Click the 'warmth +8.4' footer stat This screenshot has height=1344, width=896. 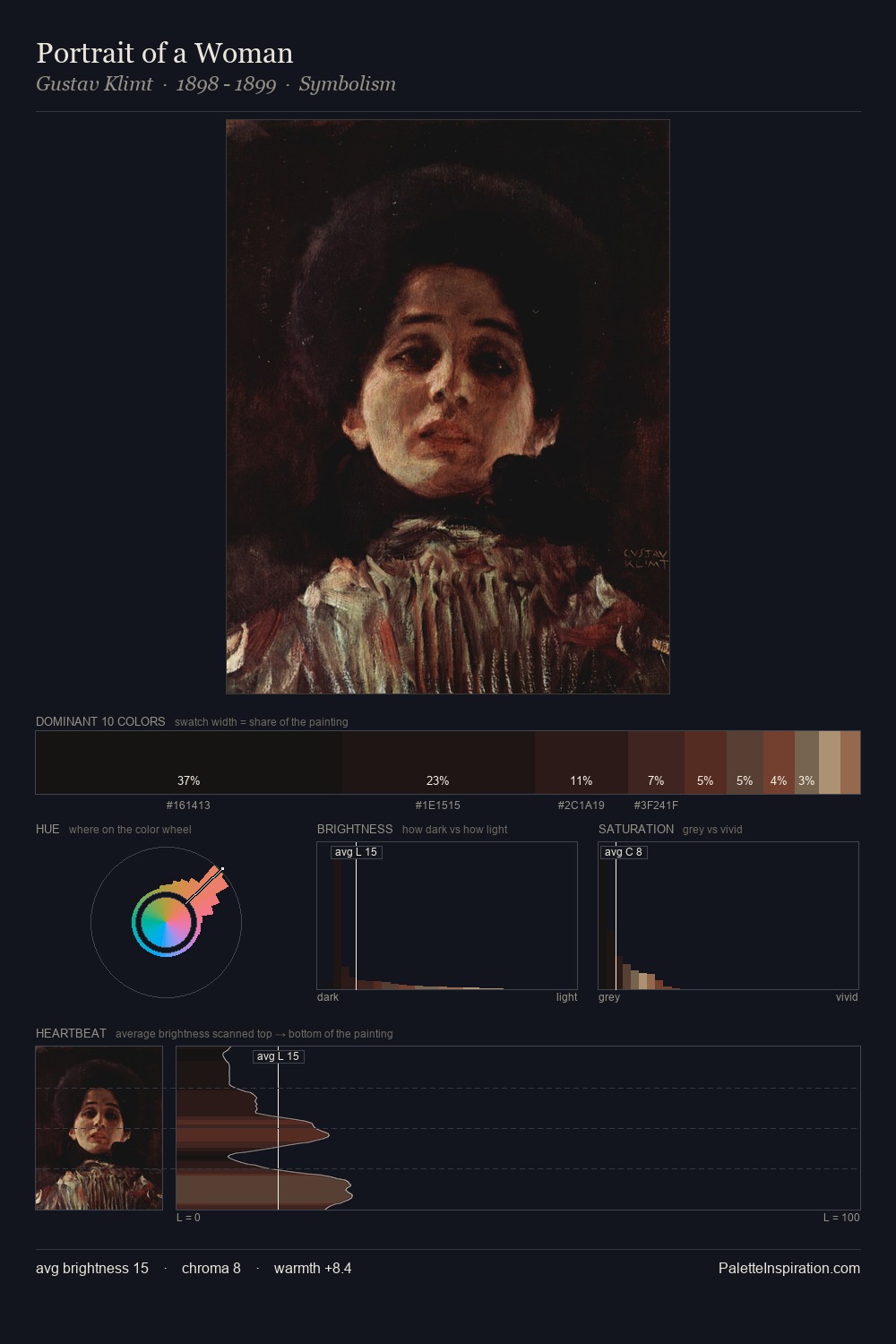pos(313,1269)
